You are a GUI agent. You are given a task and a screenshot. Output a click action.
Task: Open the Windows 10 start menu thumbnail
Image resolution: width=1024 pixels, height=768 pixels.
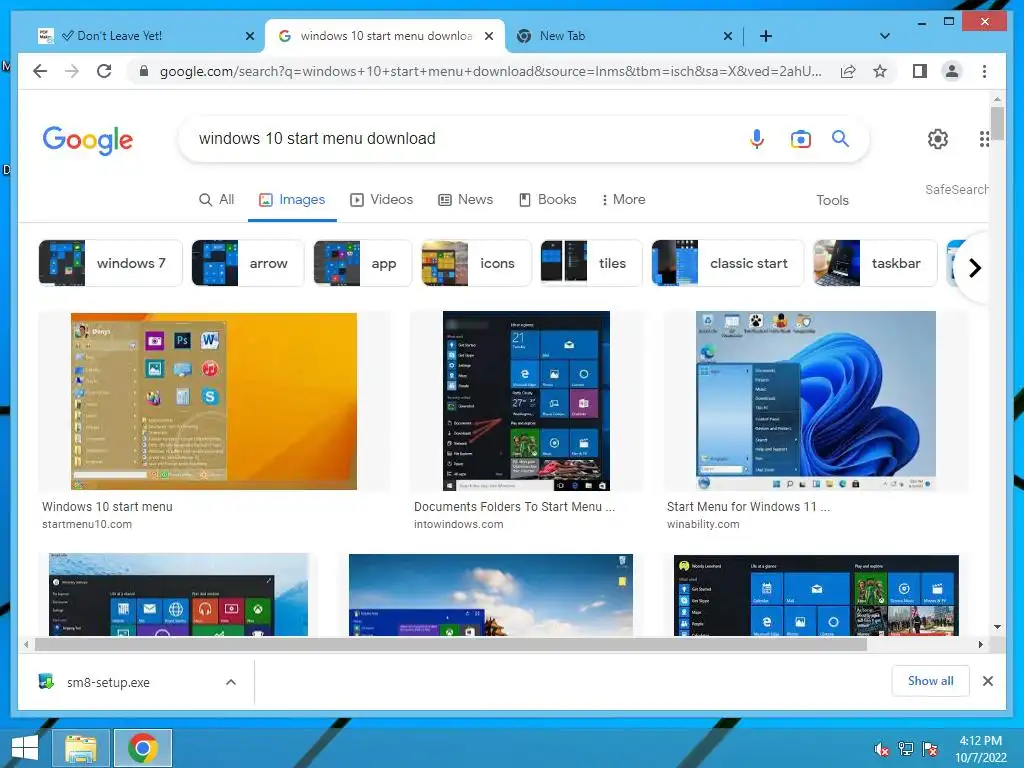[214, 401]
